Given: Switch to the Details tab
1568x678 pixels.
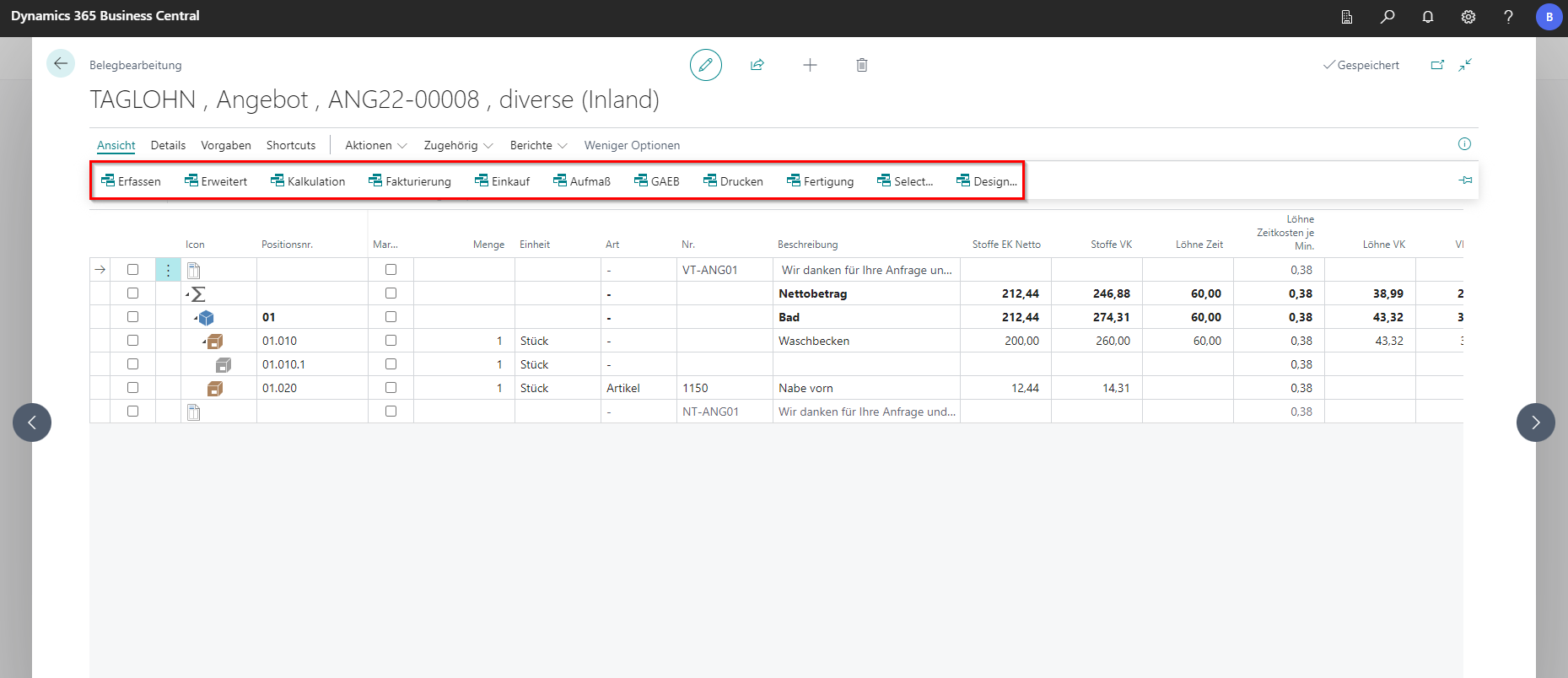Looking at the screenshot, I should (168, 145).
